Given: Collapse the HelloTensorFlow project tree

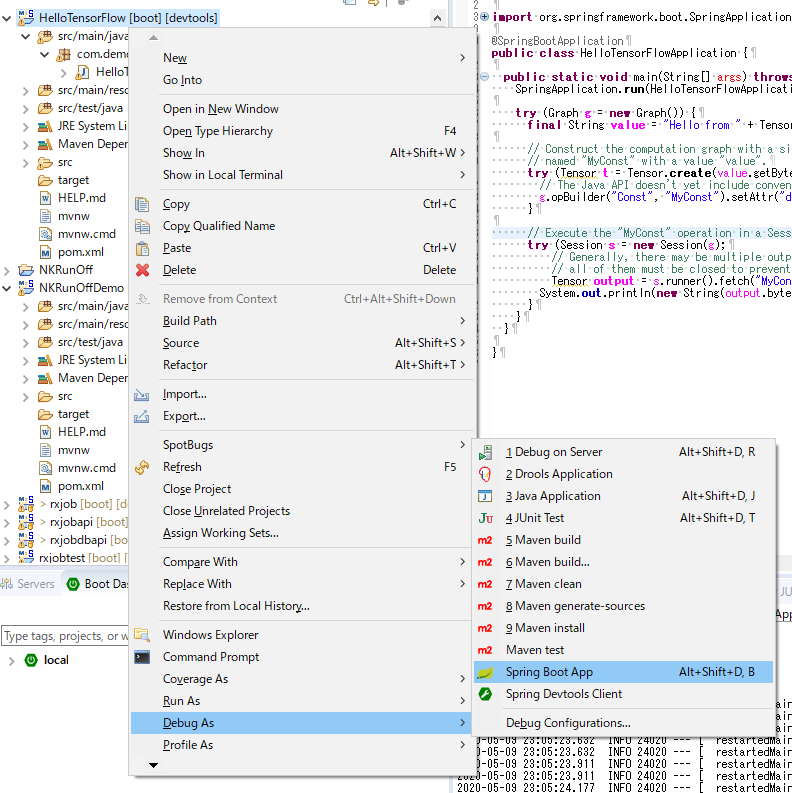Looking at the screenshot, I should pyautogui.click(x=7, y=19).
